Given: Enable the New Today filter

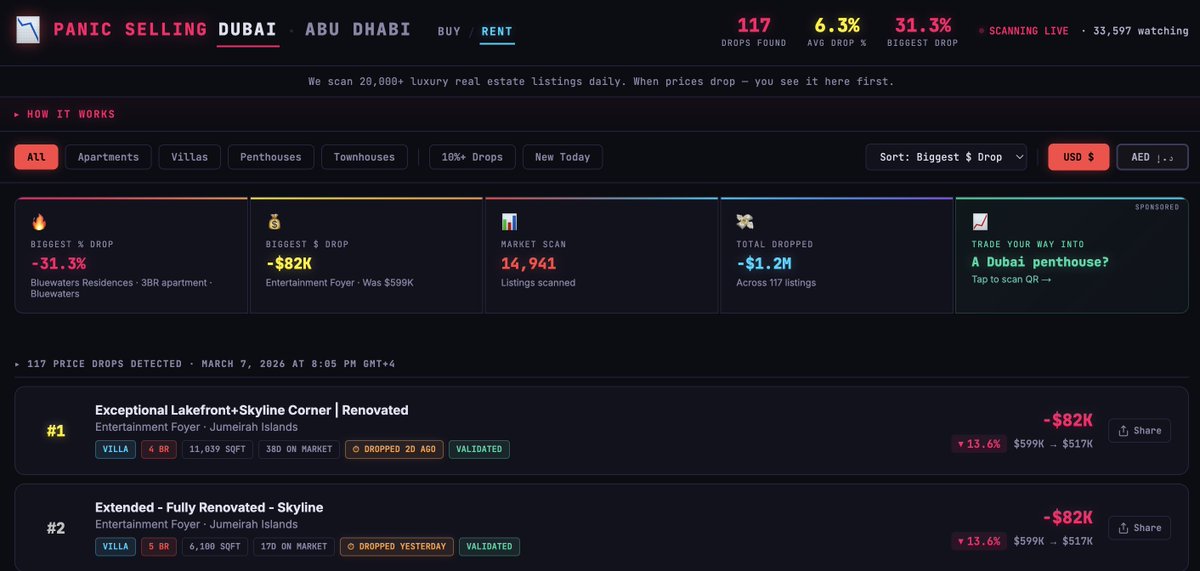Looking at the screenshot, I should point(562,157).
